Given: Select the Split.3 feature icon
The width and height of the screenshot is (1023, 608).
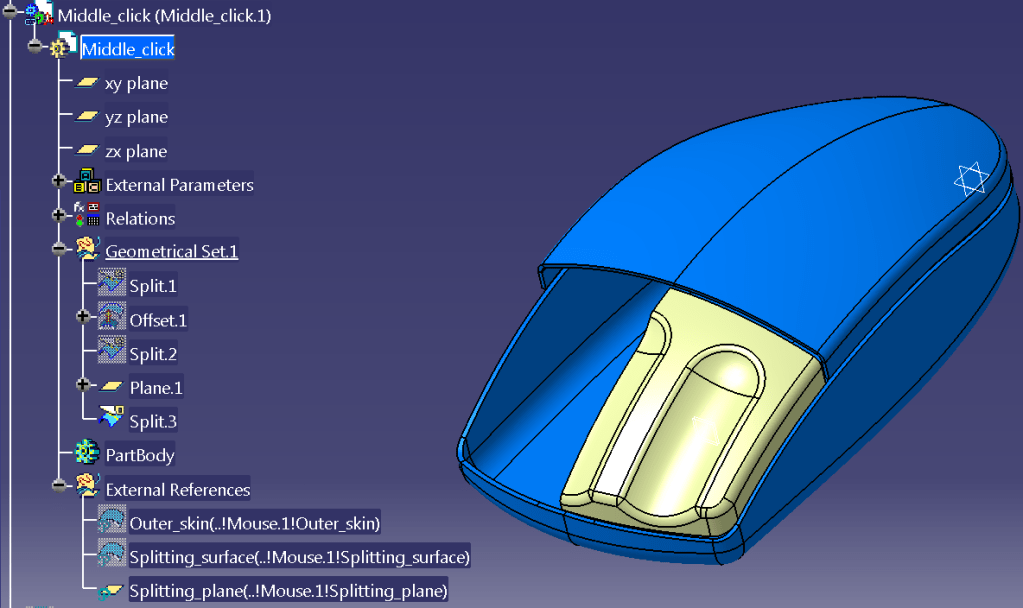Looking at the screenshot, I should [111, 421].
